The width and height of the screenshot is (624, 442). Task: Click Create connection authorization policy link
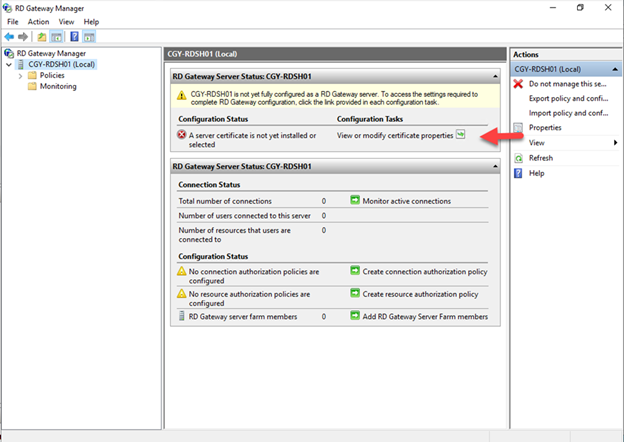(x=424, y=270)
